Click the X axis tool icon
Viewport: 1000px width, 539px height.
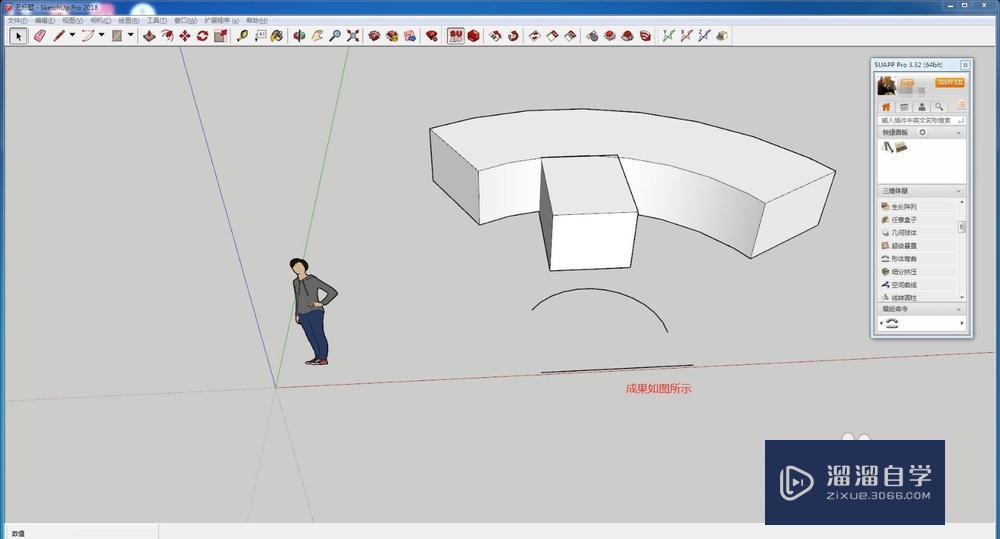pos(686,36)
